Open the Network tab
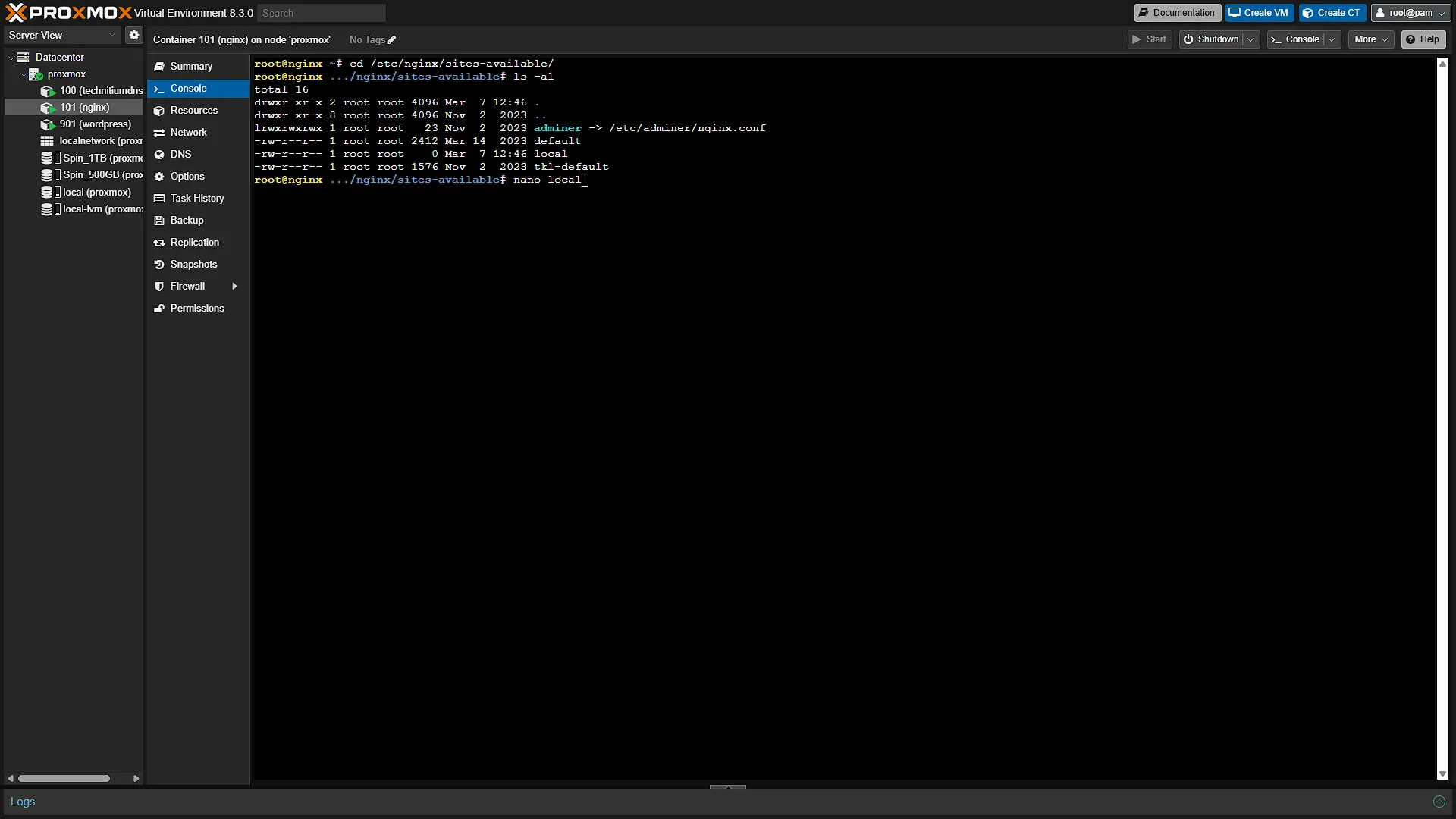1456x819 pixels. click(199, 133)
